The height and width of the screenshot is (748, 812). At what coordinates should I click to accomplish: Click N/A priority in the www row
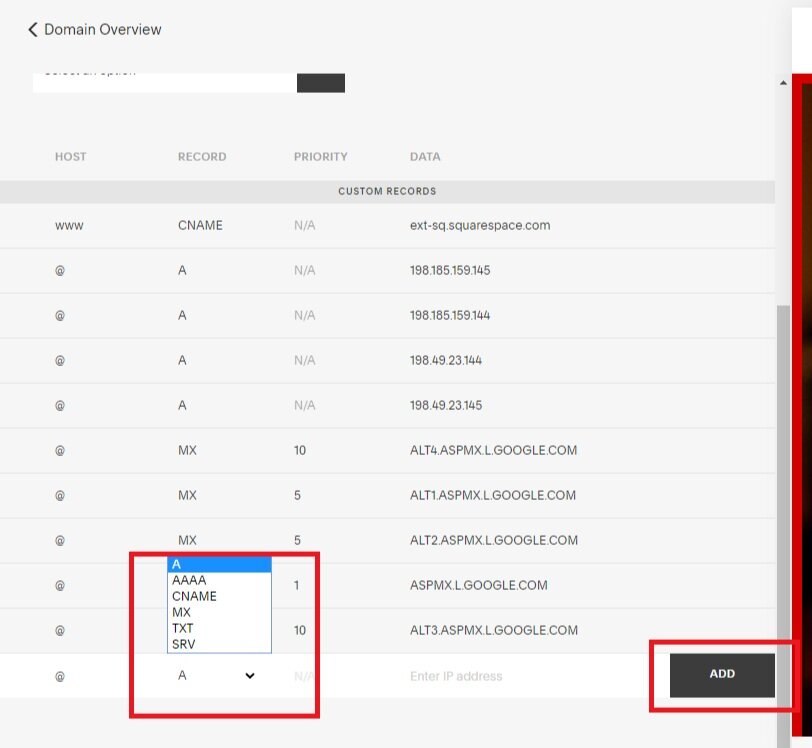(304, 225)
